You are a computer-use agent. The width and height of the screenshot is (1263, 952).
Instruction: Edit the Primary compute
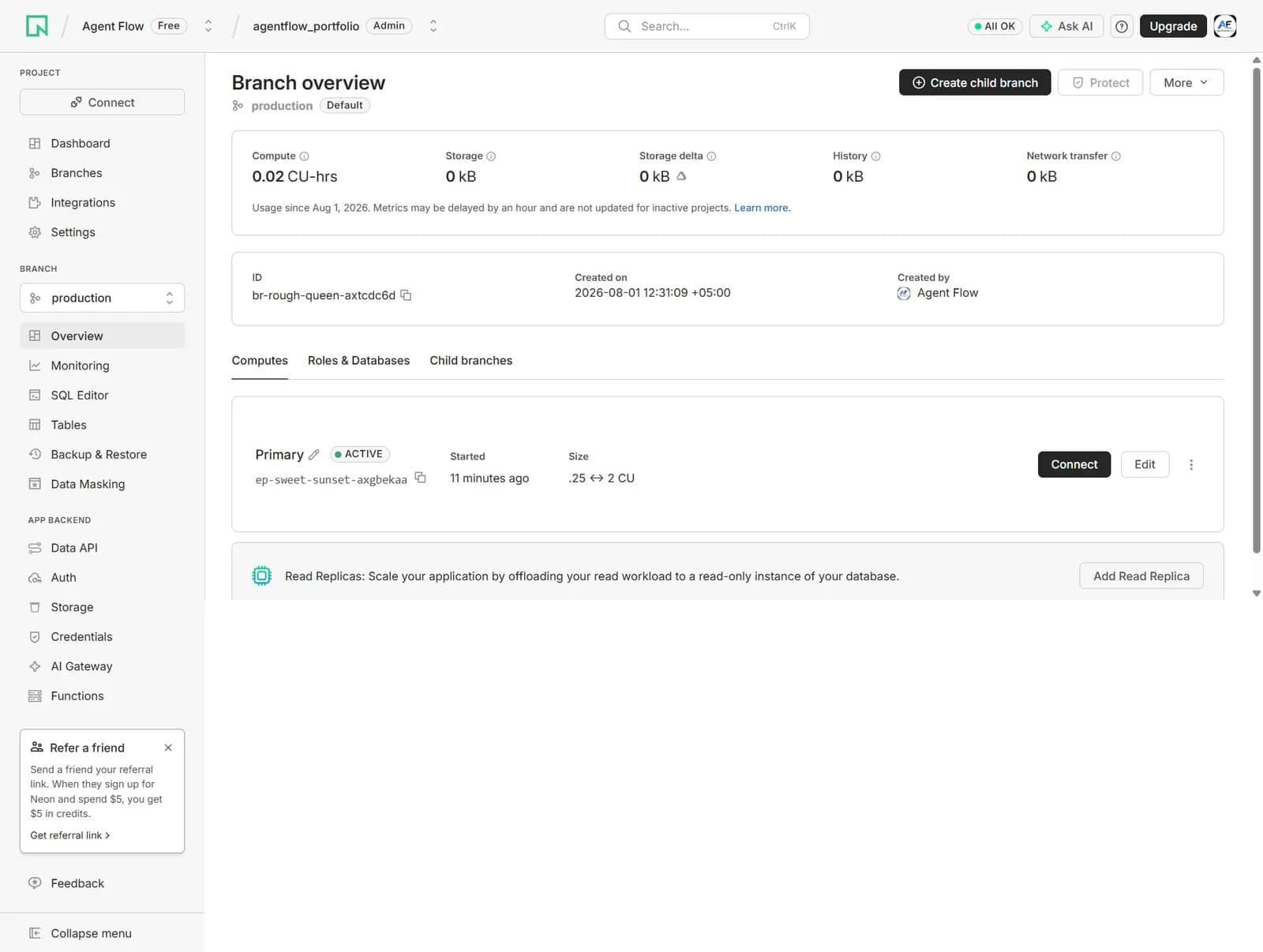click(x=1145, y=465)
